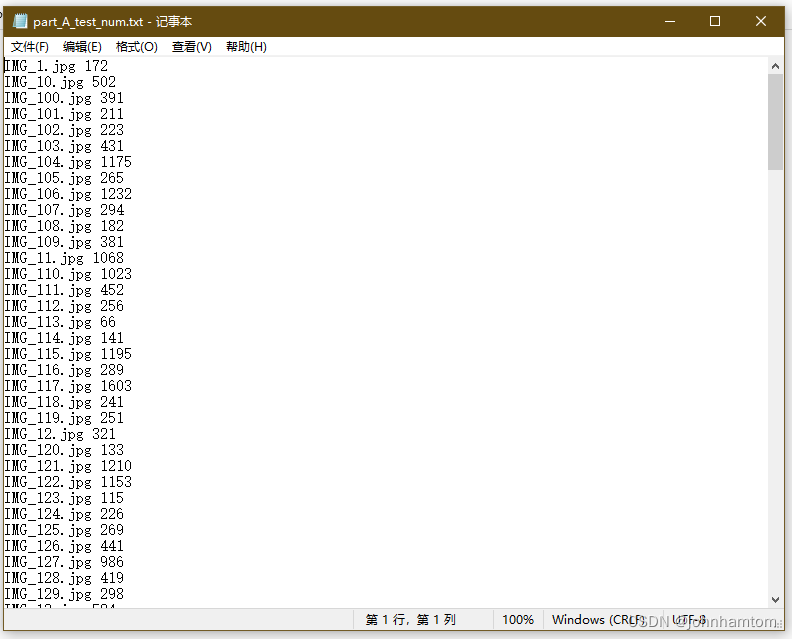This screenshot has width=792, height=639.
Task: Click the line IMG_121.jpg 1210
Action: (68, 466)
